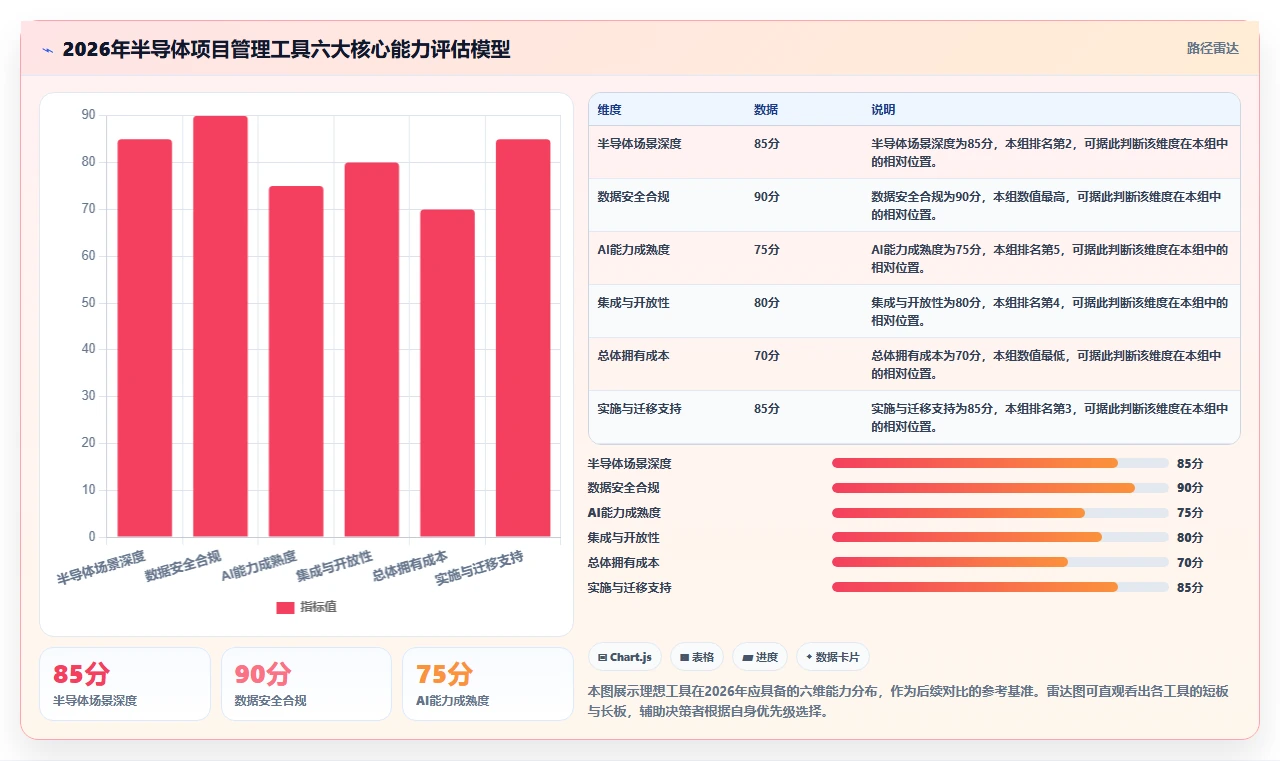Click the AI能力成熟度 chart bar

(296, 361)
